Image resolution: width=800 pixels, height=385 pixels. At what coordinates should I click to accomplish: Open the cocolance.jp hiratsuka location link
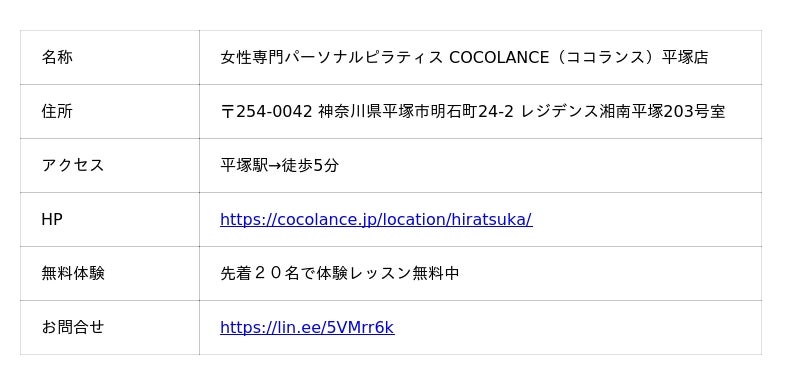(x=376, y=220)
